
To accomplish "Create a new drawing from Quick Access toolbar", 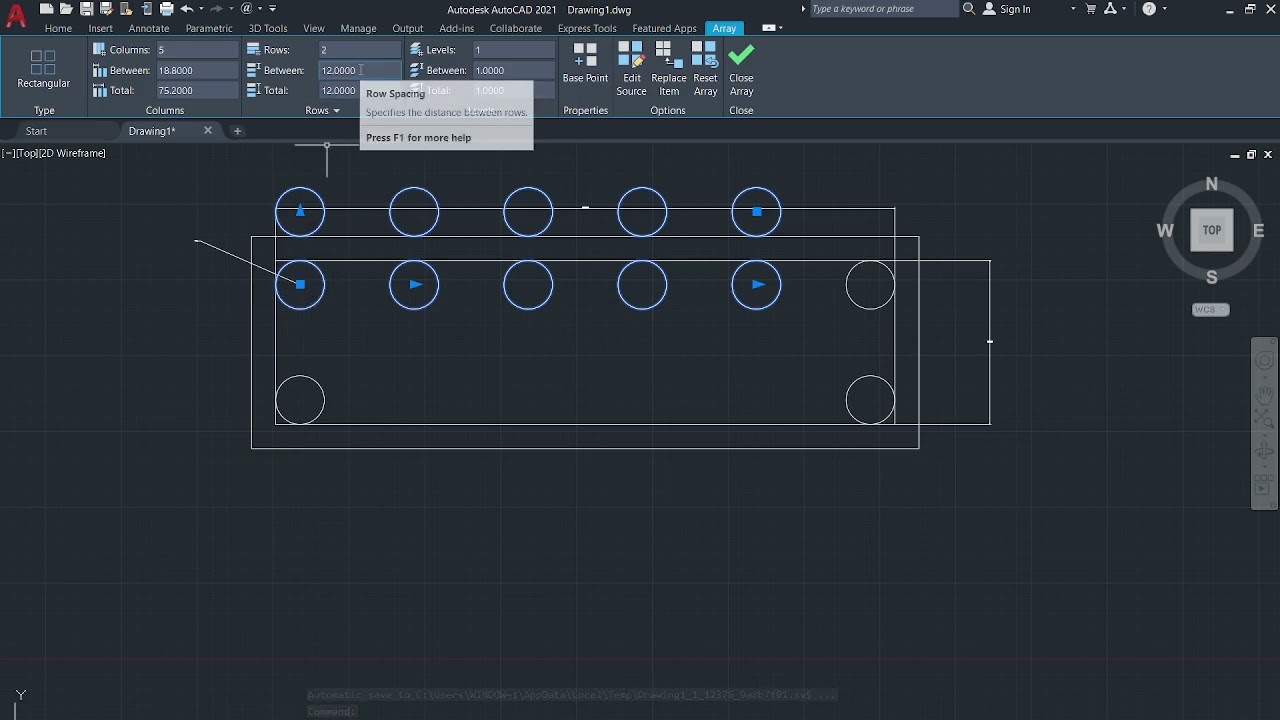I will pyautogui.click(x=46, y=9).
